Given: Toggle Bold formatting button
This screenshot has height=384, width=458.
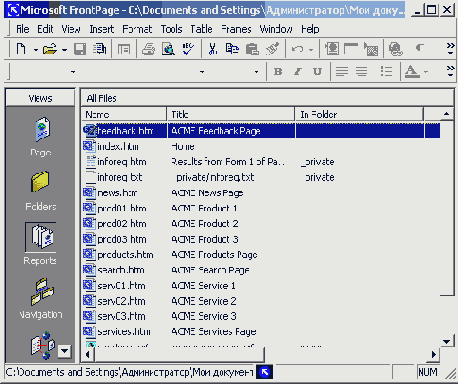Looking at the screenshot, I should [x=278, y=72].
